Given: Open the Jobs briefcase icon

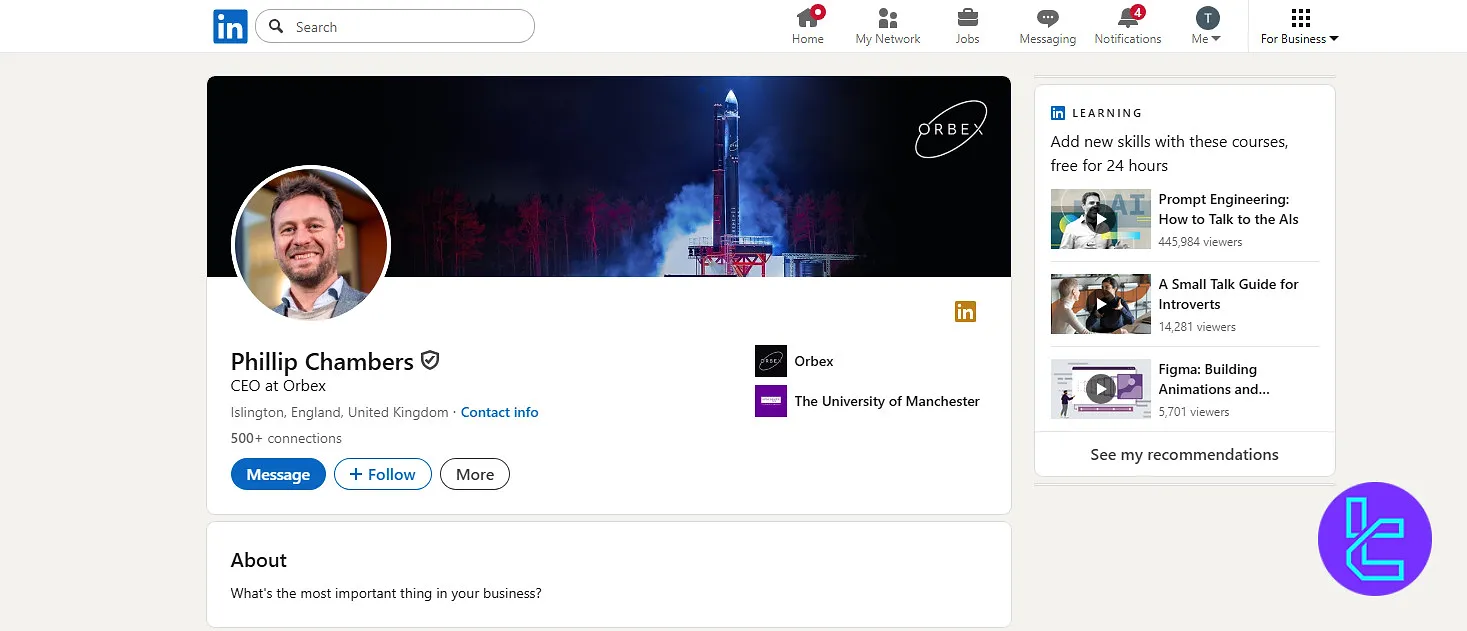Looking at the screenshot, I should [x=967, y=18].
